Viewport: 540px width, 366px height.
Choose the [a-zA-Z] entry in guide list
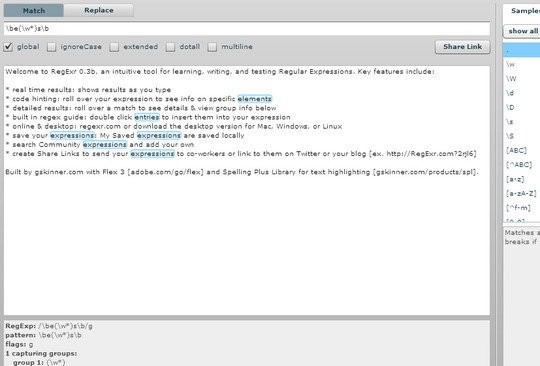point(521,194)
